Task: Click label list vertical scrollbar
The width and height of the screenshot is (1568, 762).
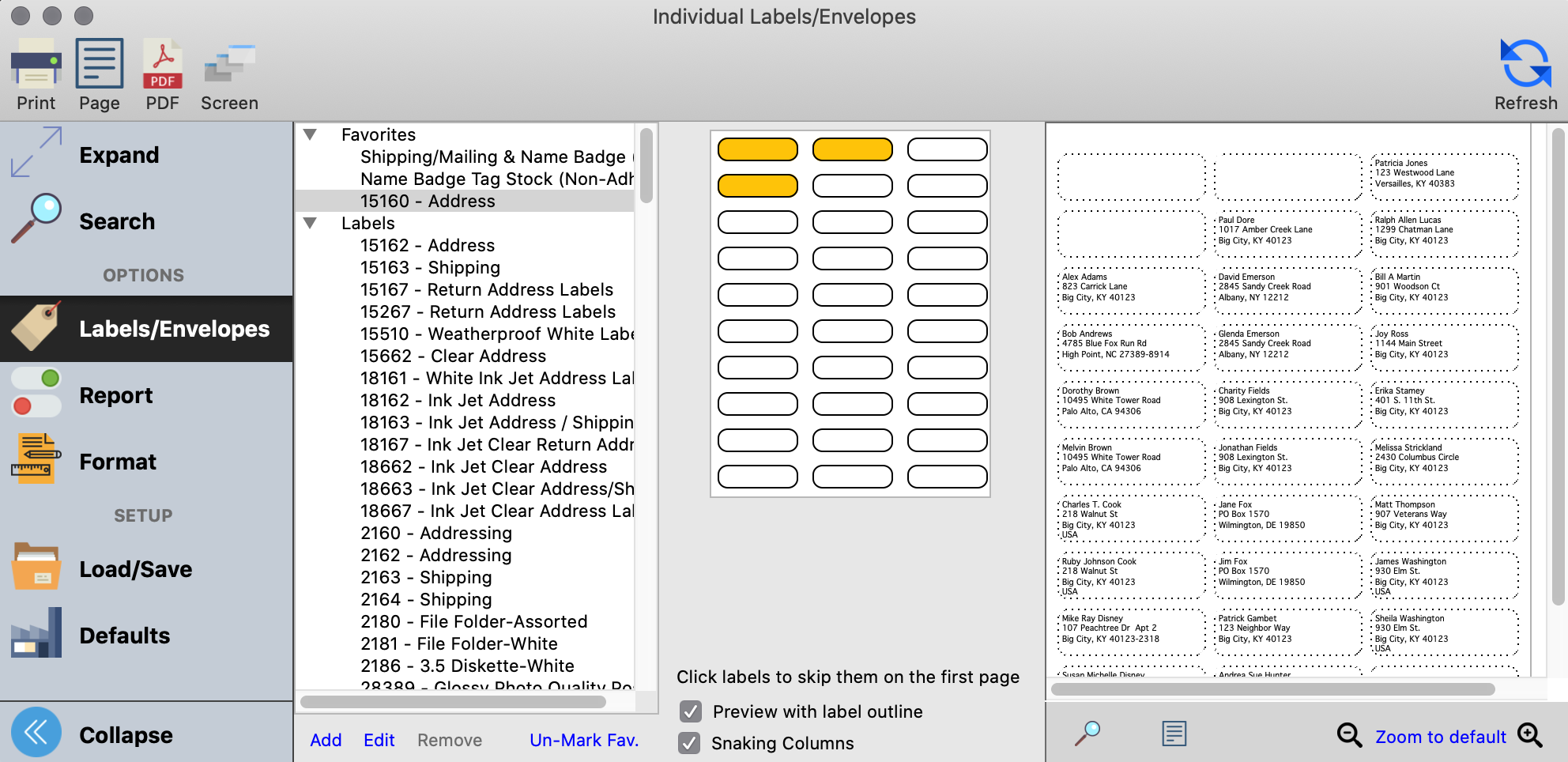Action: tap(646, 166)
